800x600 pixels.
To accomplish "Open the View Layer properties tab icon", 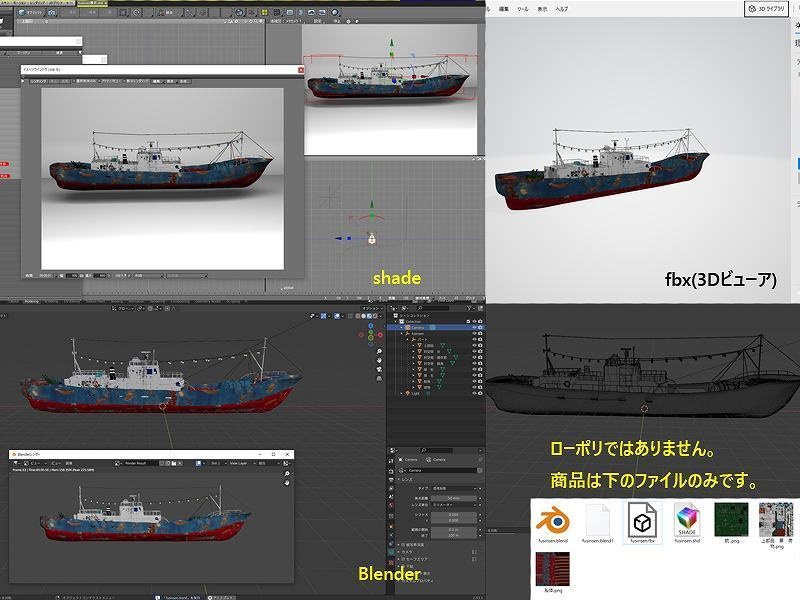I will point(391,488).
